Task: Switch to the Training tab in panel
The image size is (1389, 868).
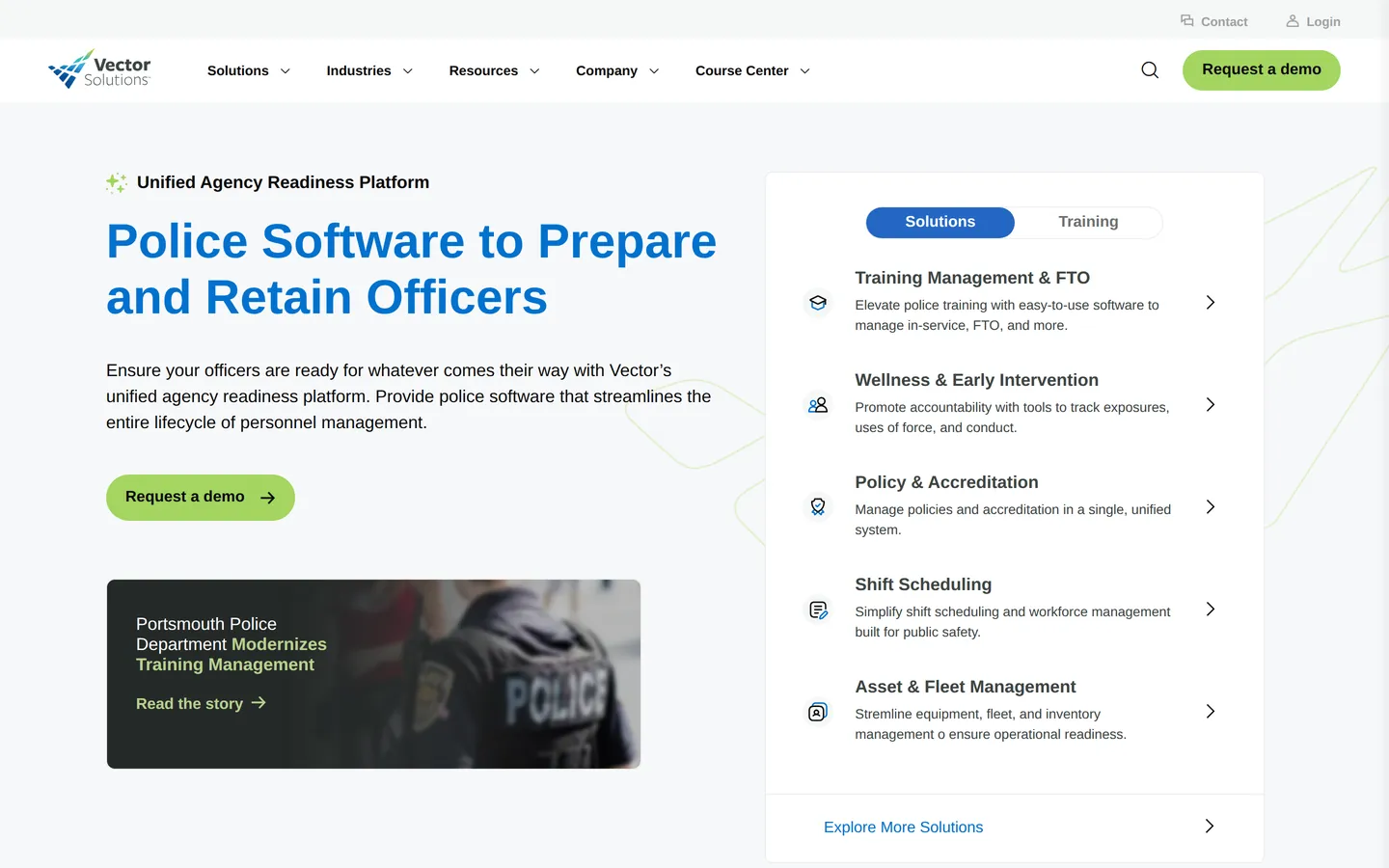Action: pos(1088,222)
